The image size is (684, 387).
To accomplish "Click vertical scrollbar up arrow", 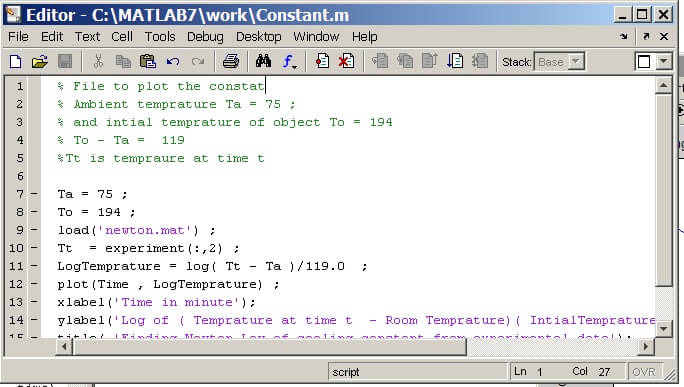I will coord(663,86).
